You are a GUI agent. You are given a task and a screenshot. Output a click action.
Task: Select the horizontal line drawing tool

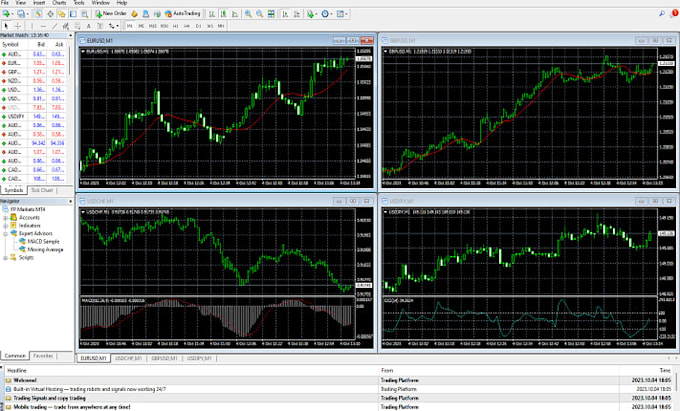click(x=43, y=26)
